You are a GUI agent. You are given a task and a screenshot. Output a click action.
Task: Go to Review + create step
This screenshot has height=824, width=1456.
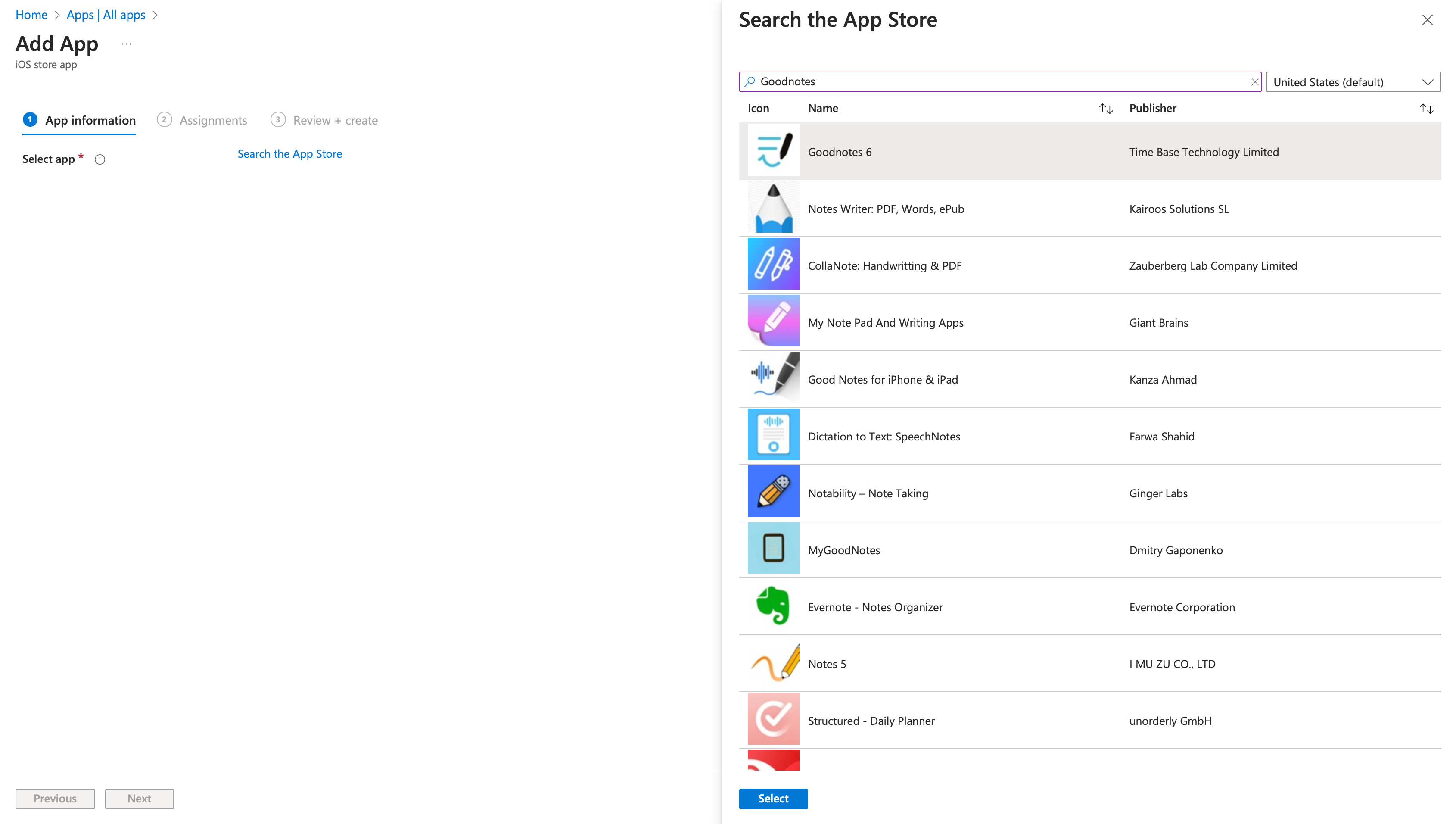pos(335,121)
